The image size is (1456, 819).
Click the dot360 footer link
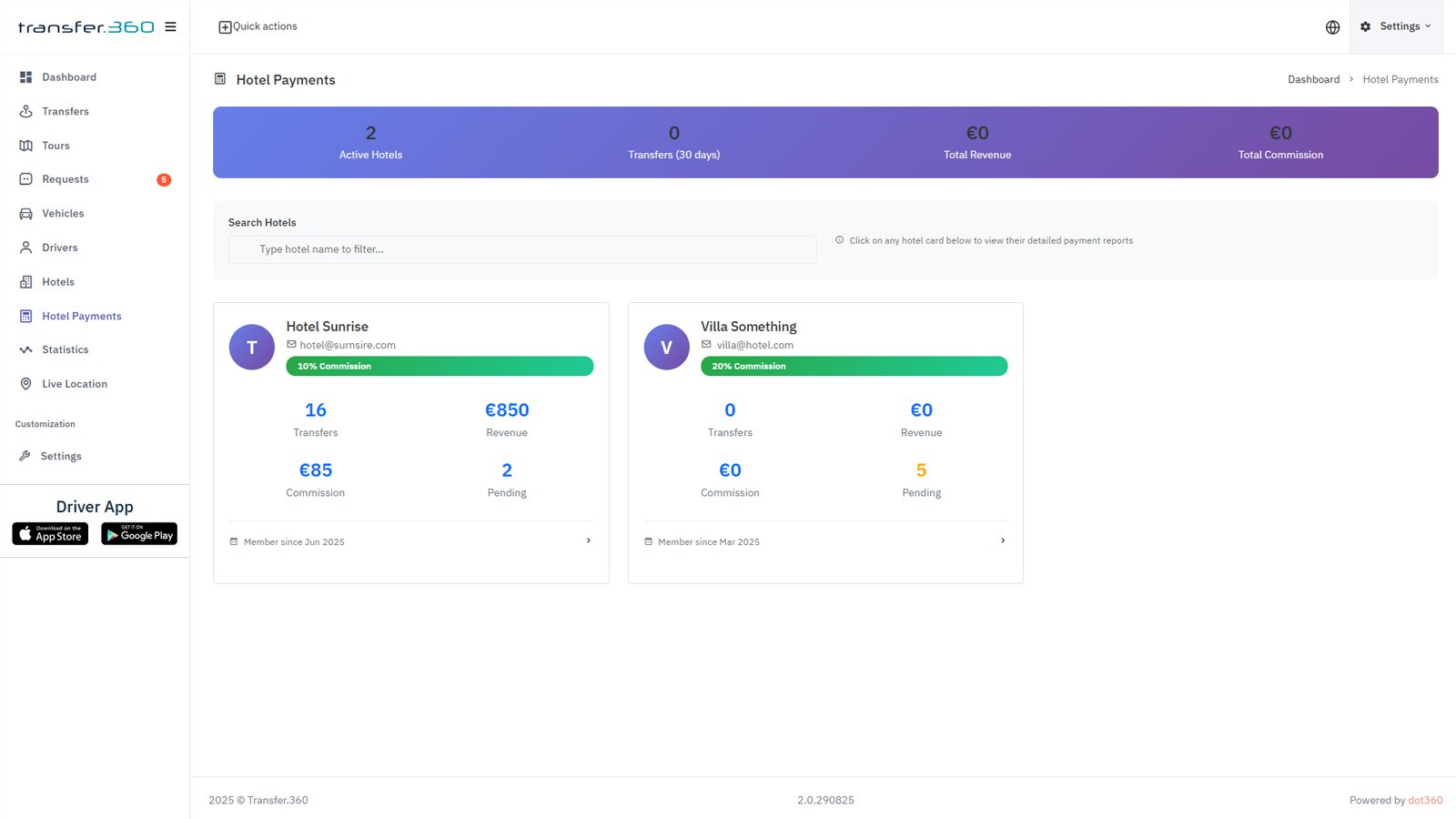click(1425, 800)
